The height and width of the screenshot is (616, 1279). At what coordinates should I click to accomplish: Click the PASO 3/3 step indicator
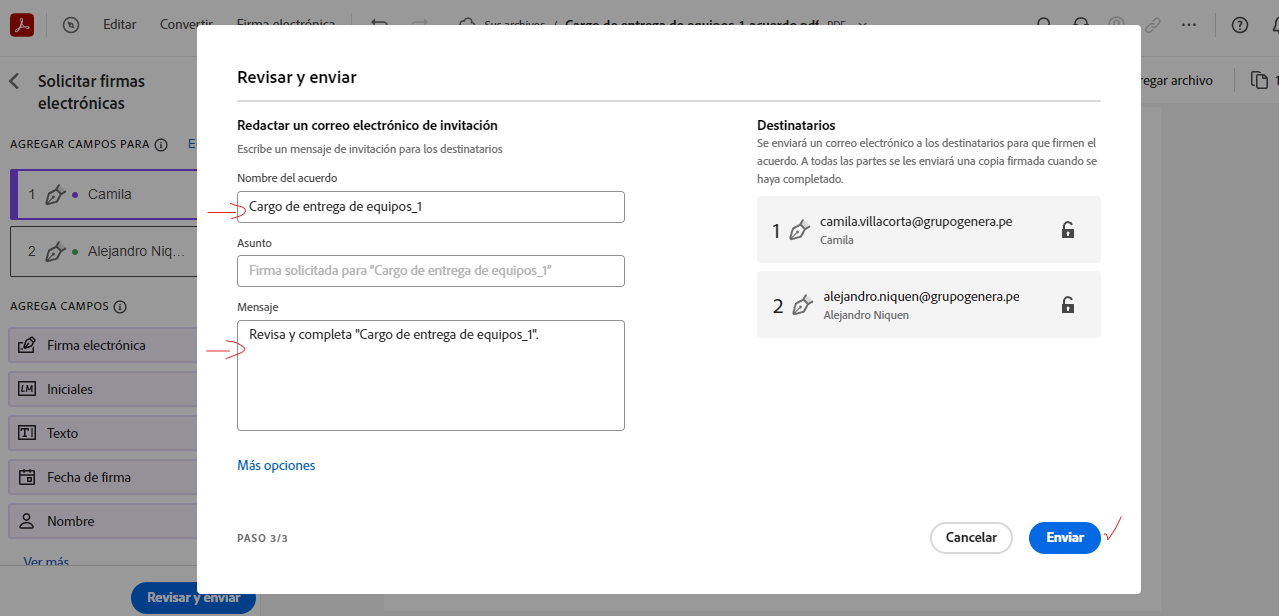pyautogui.click(x=263, y=538)
